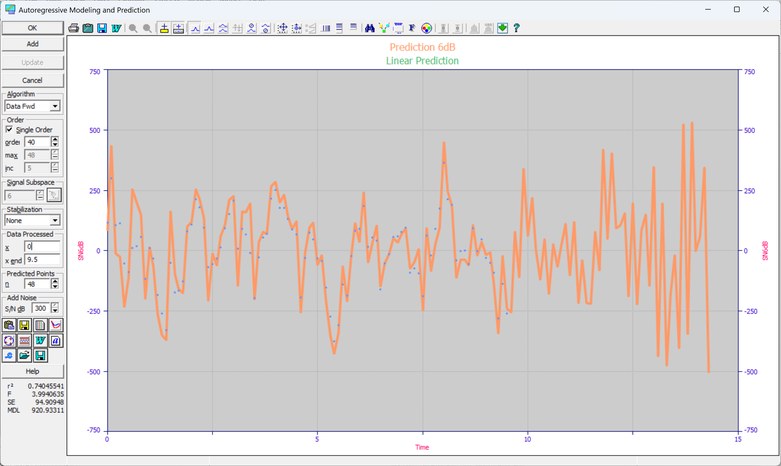This screenshot has width=781, height=466.
Task: Click the green W icon in the top toolbar
Action: [x=116, y=28]
